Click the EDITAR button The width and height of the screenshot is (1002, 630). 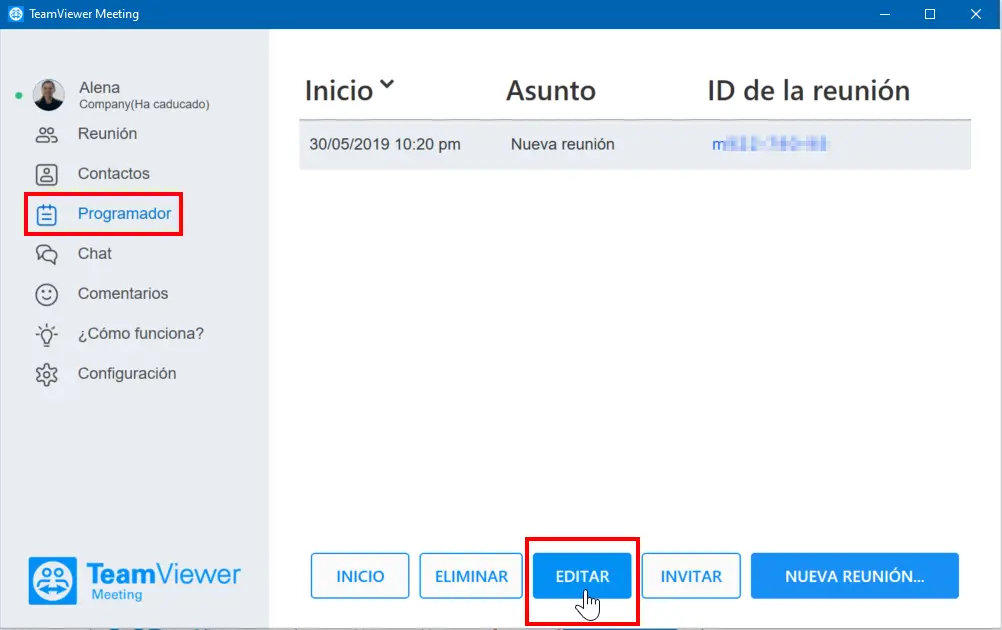[582, 576]
